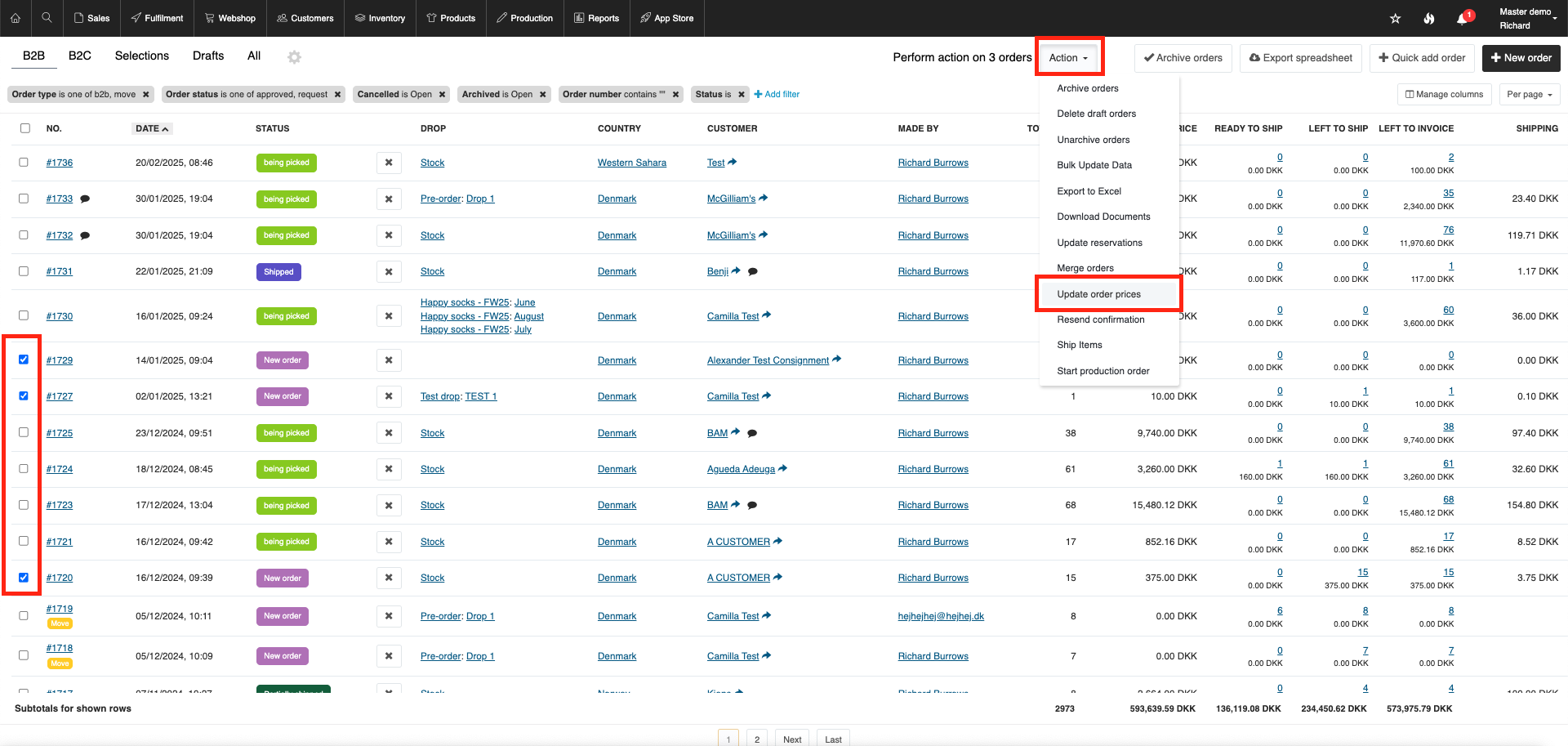The height and width of the screenshot is (746, 1568).
Task: Switch to the Selections tab
Action: click(x=142, y=56)
